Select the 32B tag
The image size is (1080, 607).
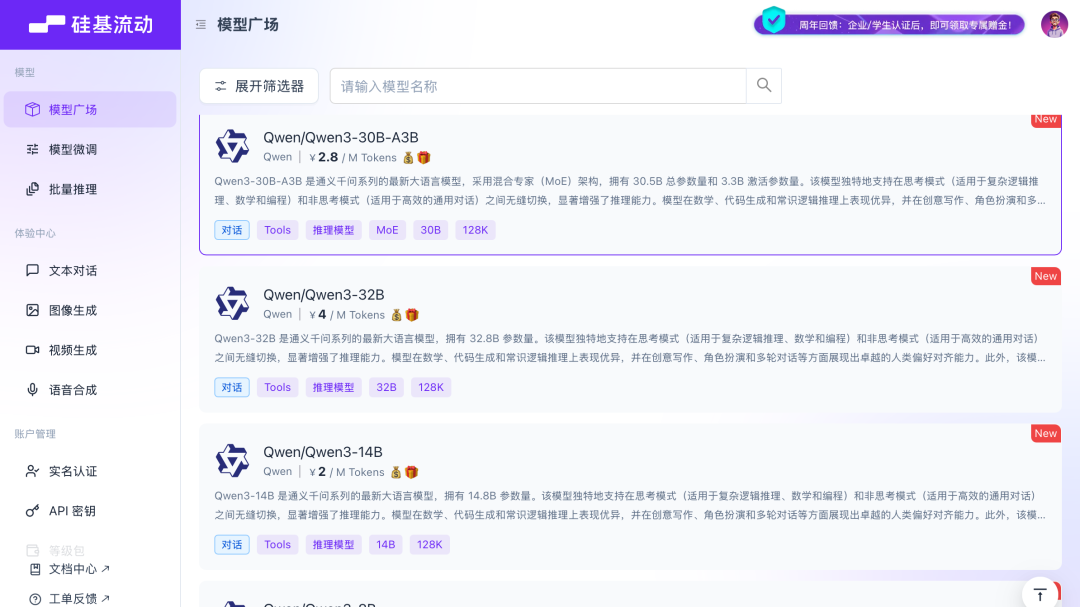[x=386, y=387]
